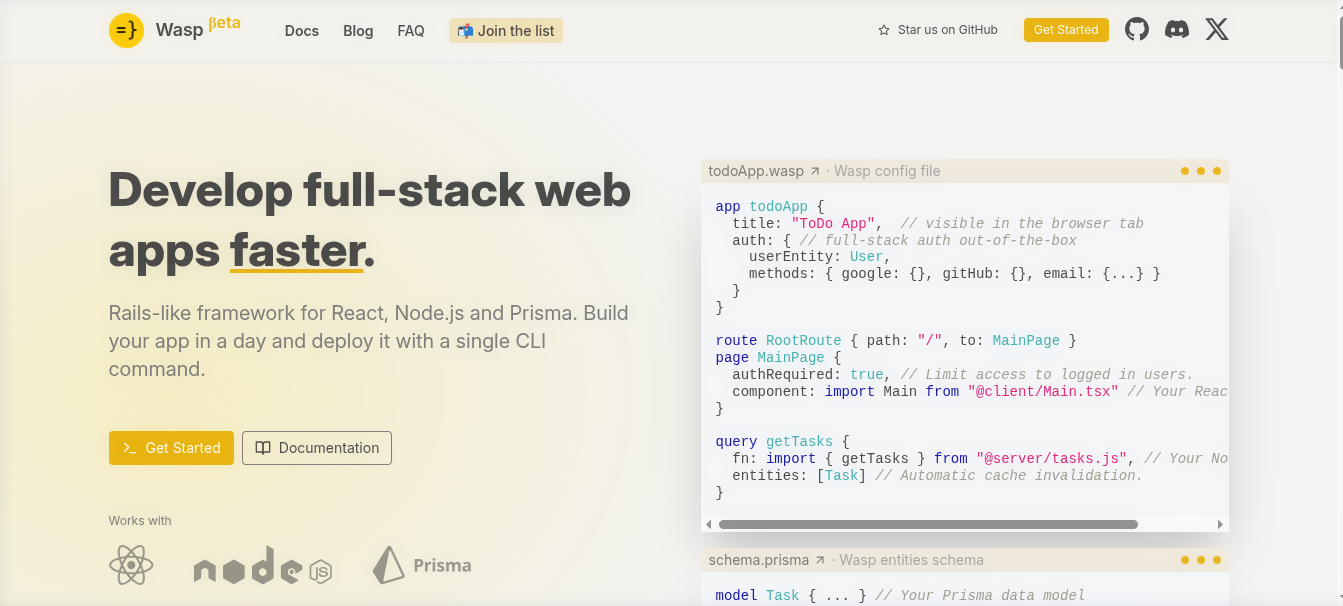Click the code scrollbar right arrow
Image resolution: width=1343 pixels, height=606 pixels.
[1220, 524]
